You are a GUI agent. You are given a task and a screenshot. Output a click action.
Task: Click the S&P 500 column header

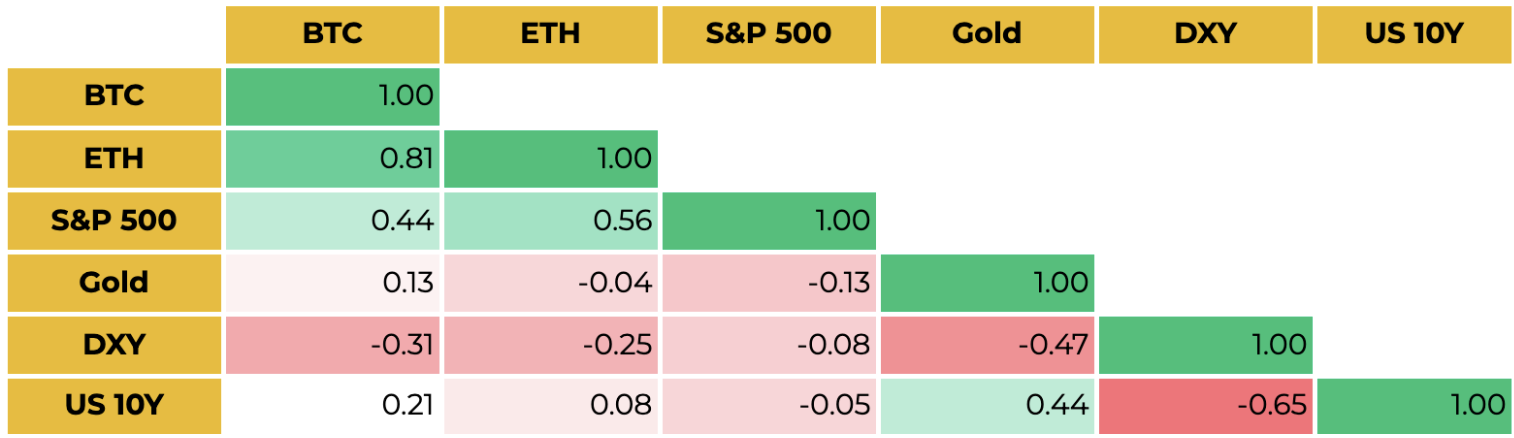[x=768, y=34]
